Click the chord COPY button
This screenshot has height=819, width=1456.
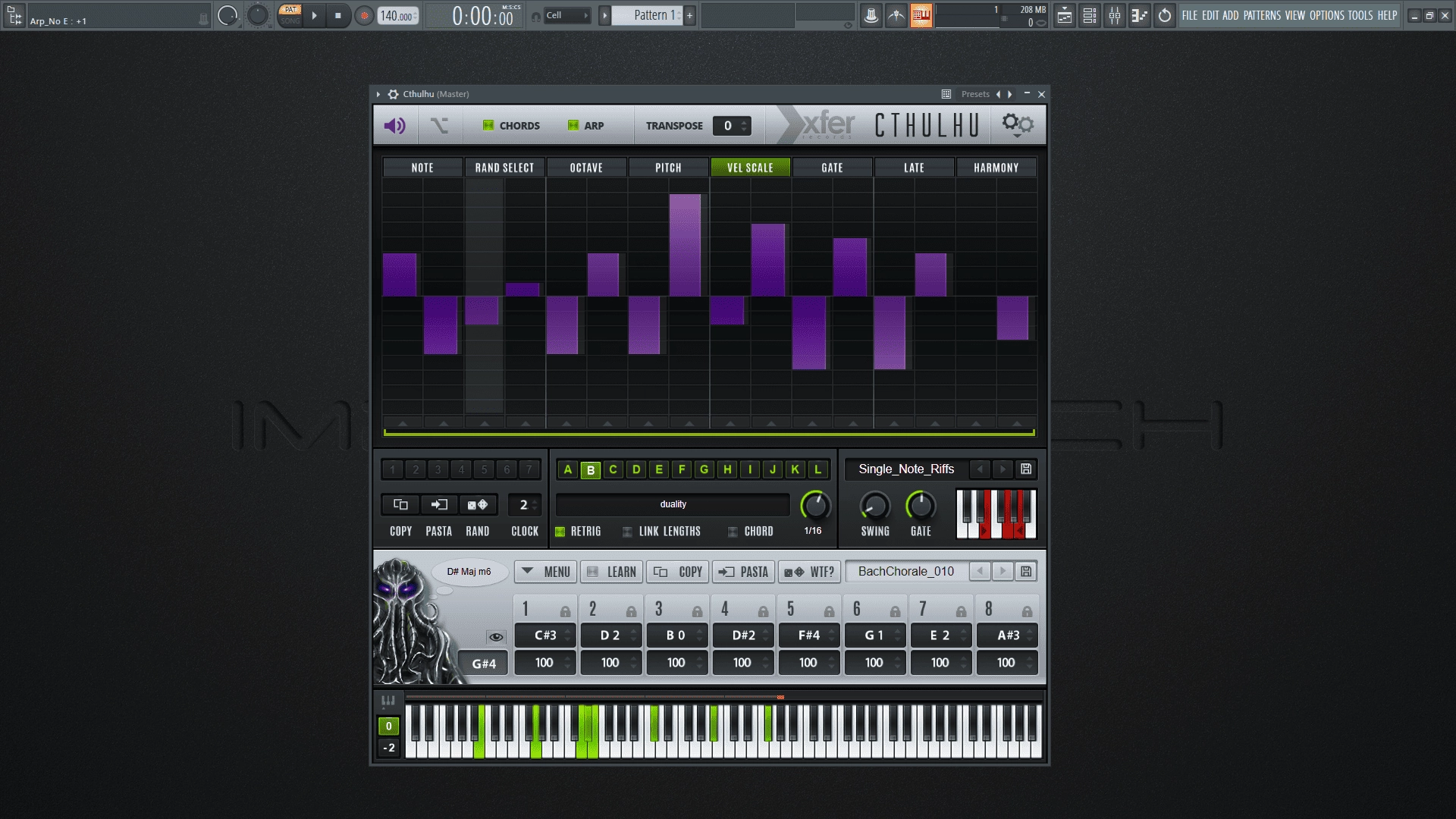coord(677,572)
